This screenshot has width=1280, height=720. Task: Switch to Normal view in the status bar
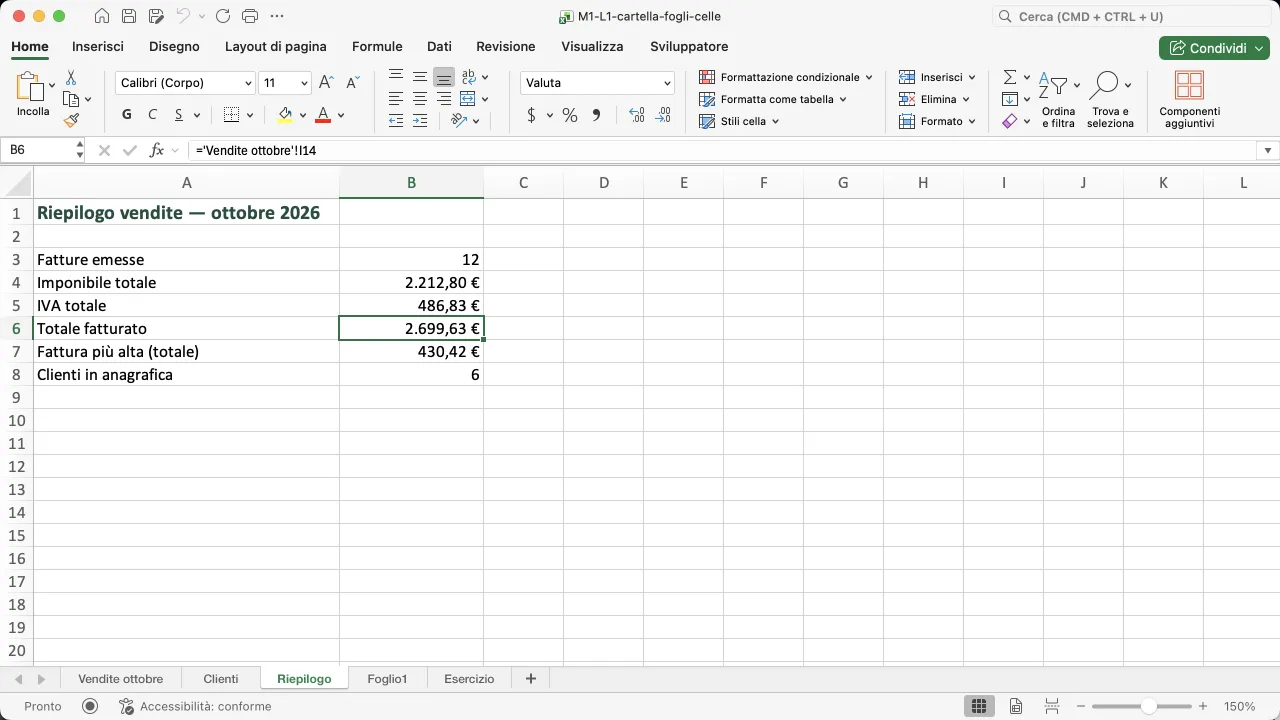point(979,706)
